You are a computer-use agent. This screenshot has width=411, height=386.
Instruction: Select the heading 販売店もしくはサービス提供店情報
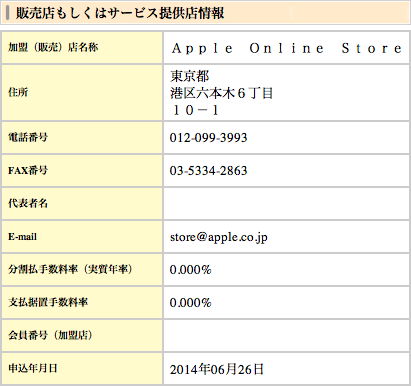tap(120, 13)
